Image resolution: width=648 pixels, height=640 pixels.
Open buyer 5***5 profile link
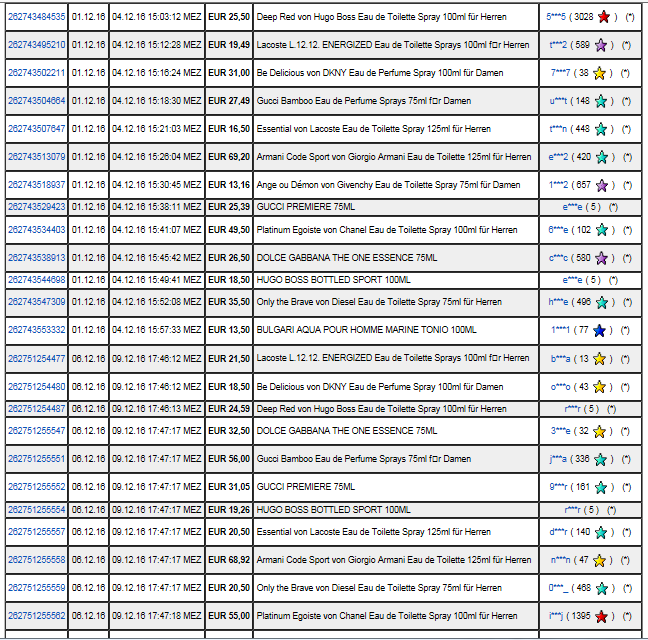[556, 17]
